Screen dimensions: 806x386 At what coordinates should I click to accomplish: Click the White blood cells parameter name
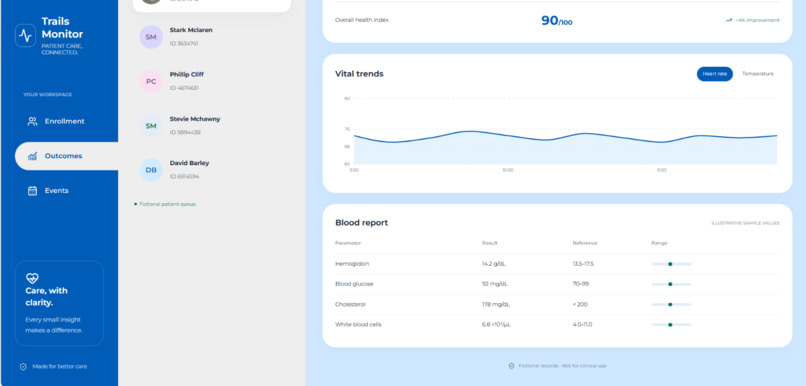[x=358, y=325]
